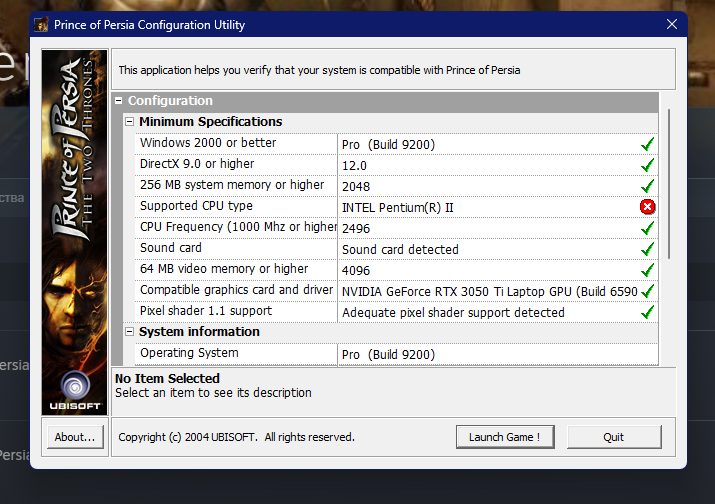
Task: Click the green checkmark for video memory row
Action: (x=648, y=270)
